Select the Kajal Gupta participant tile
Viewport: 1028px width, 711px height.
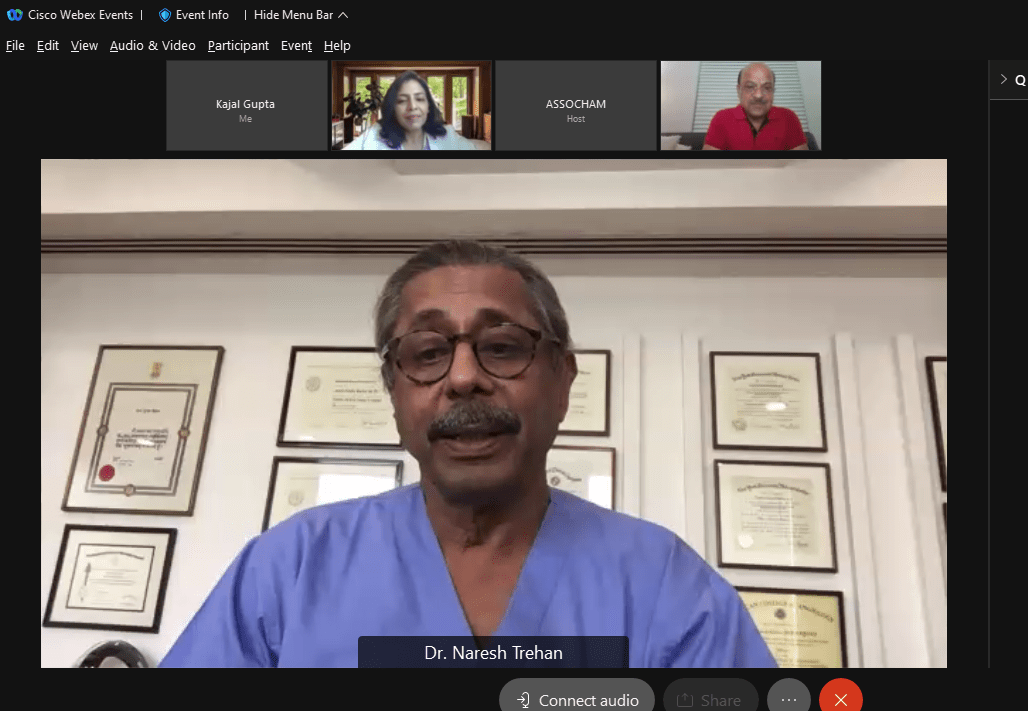coord(246,106)
